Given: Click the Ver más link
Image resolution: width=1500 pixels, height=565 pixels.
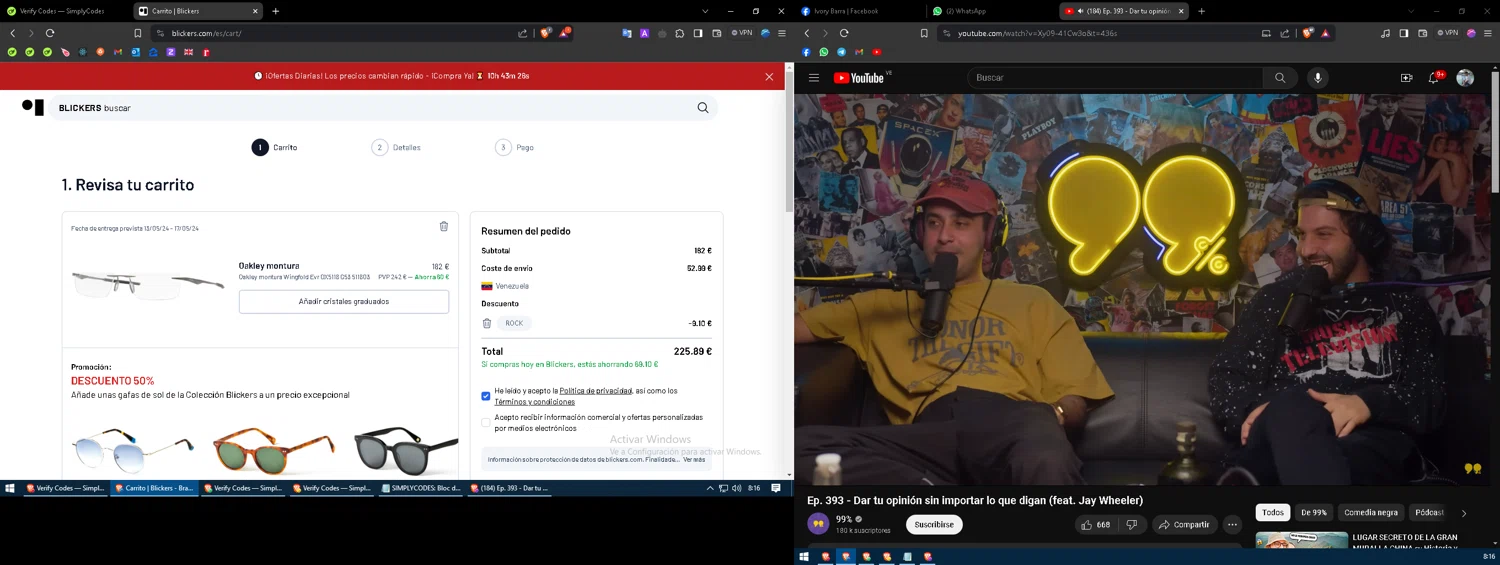Looking at the screenshot, I should pyautogui.click(x=694, y=460).
